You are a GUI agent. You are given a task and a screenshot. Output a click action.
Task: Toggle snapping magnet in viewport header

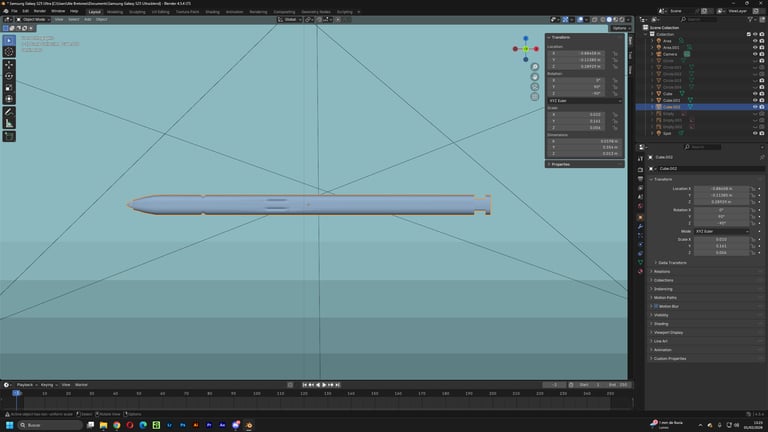(x=318, y=20)
